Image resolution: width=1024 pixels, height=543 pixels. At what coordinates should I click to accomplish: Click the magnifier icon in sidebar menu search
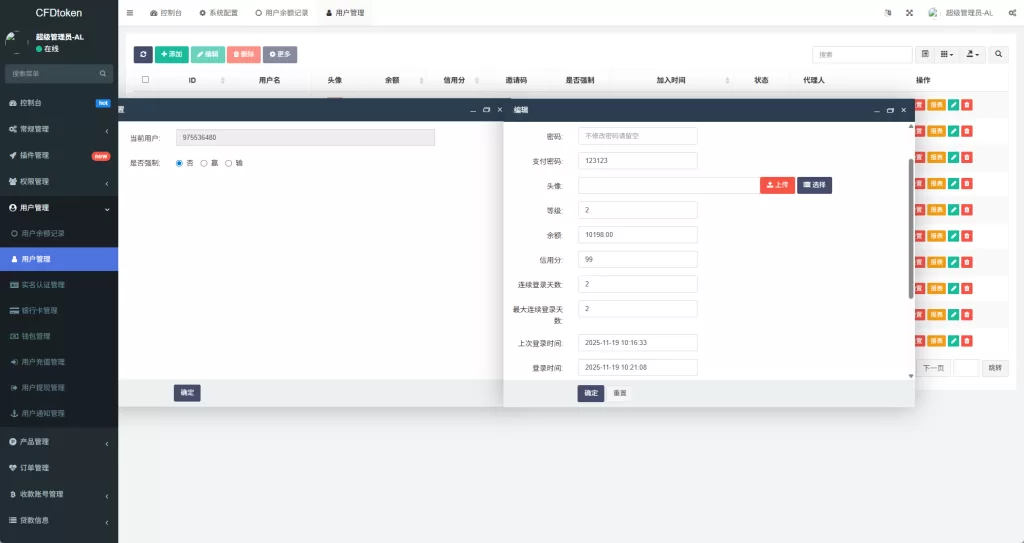103,74
